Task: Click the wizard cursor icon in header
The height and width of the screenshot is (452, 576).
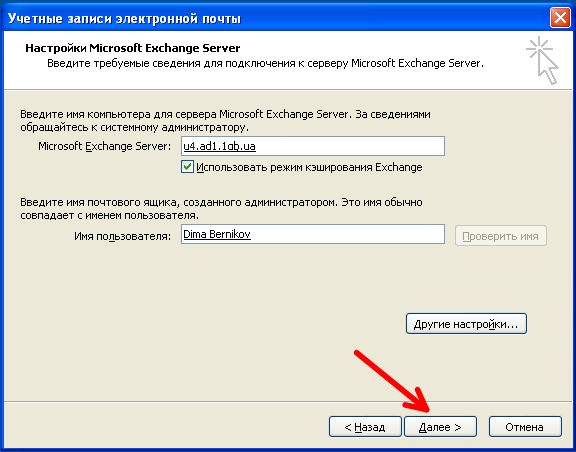Action: [543, 61]
